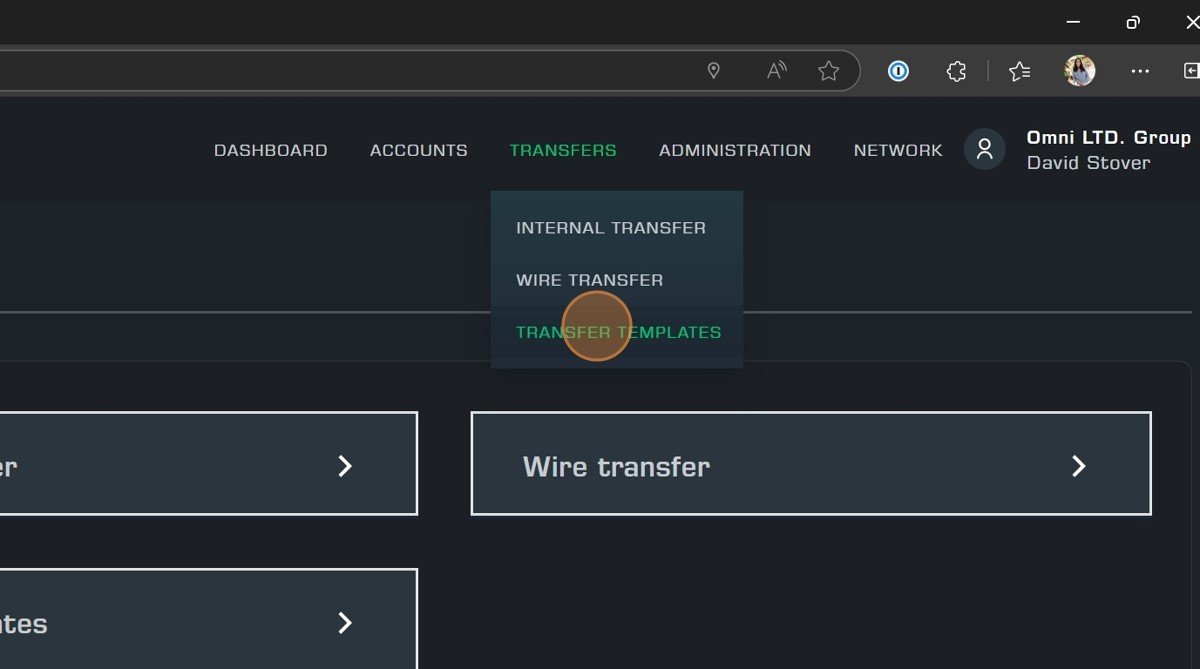The image size is (1200, 669).
Task: Open the browser Extensions puzzle icon
Action: click(x=956, y=71)
